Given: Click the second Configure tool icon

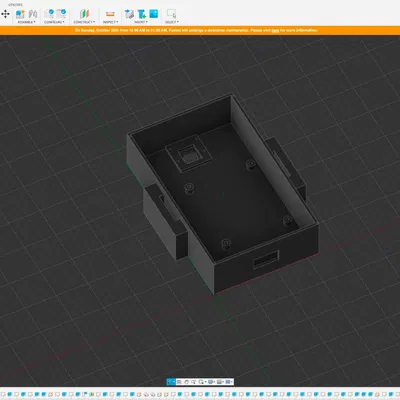Looking at the screenshot, I should click(61, 14).
